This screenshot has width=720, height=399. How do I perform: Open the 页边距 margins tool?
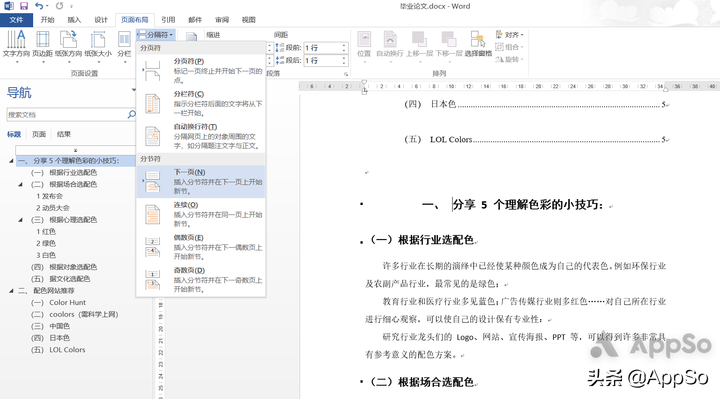(x=42, y=45)
